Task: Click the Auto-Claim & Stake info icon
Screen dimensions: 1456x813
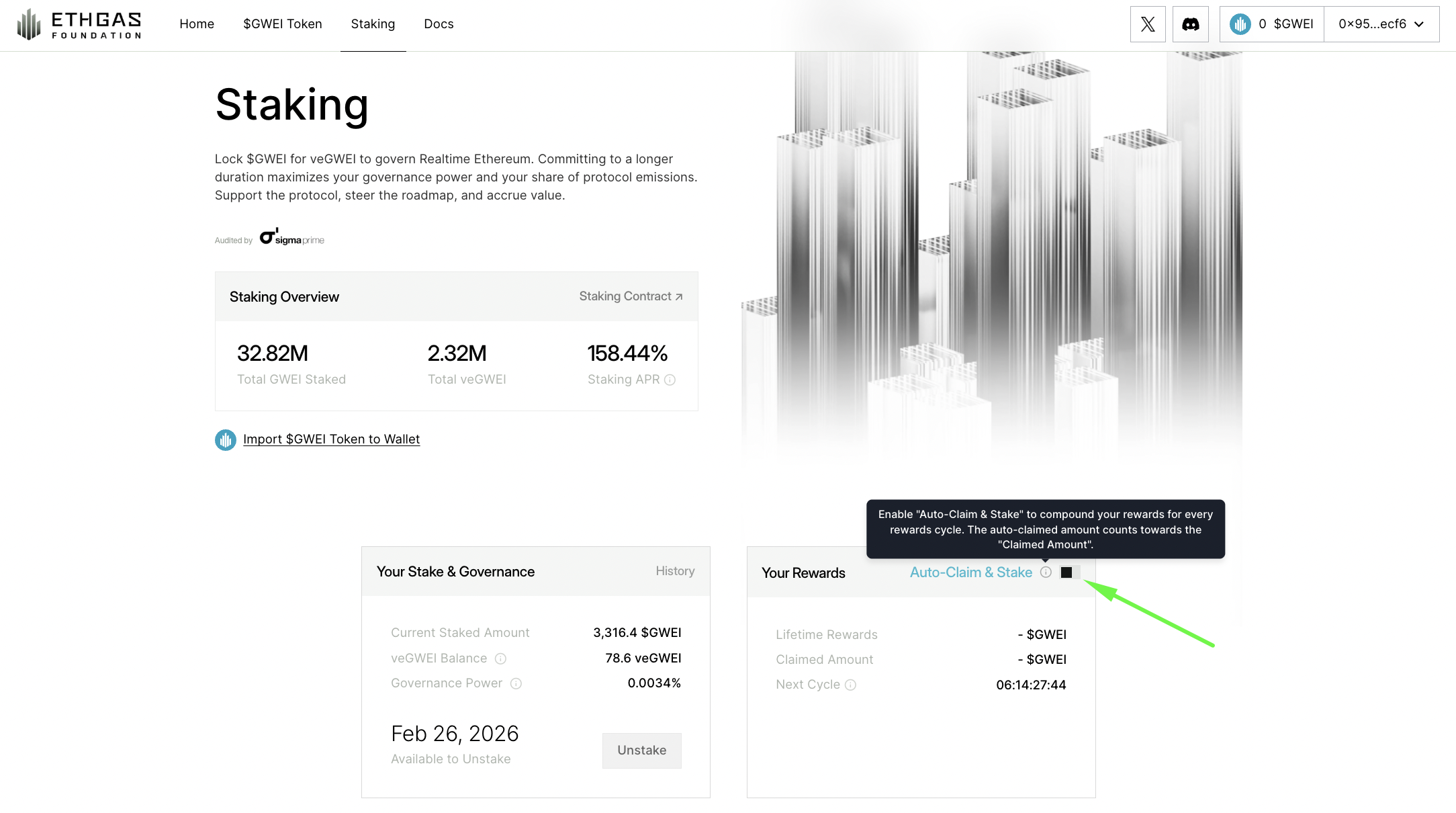Action: pyautogui.click(x=1046, y=572)
